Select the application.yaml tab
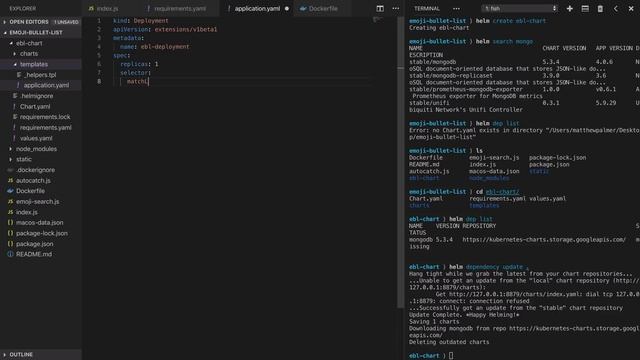The height and width of the screenshot is (360, 640). [257, 9]
